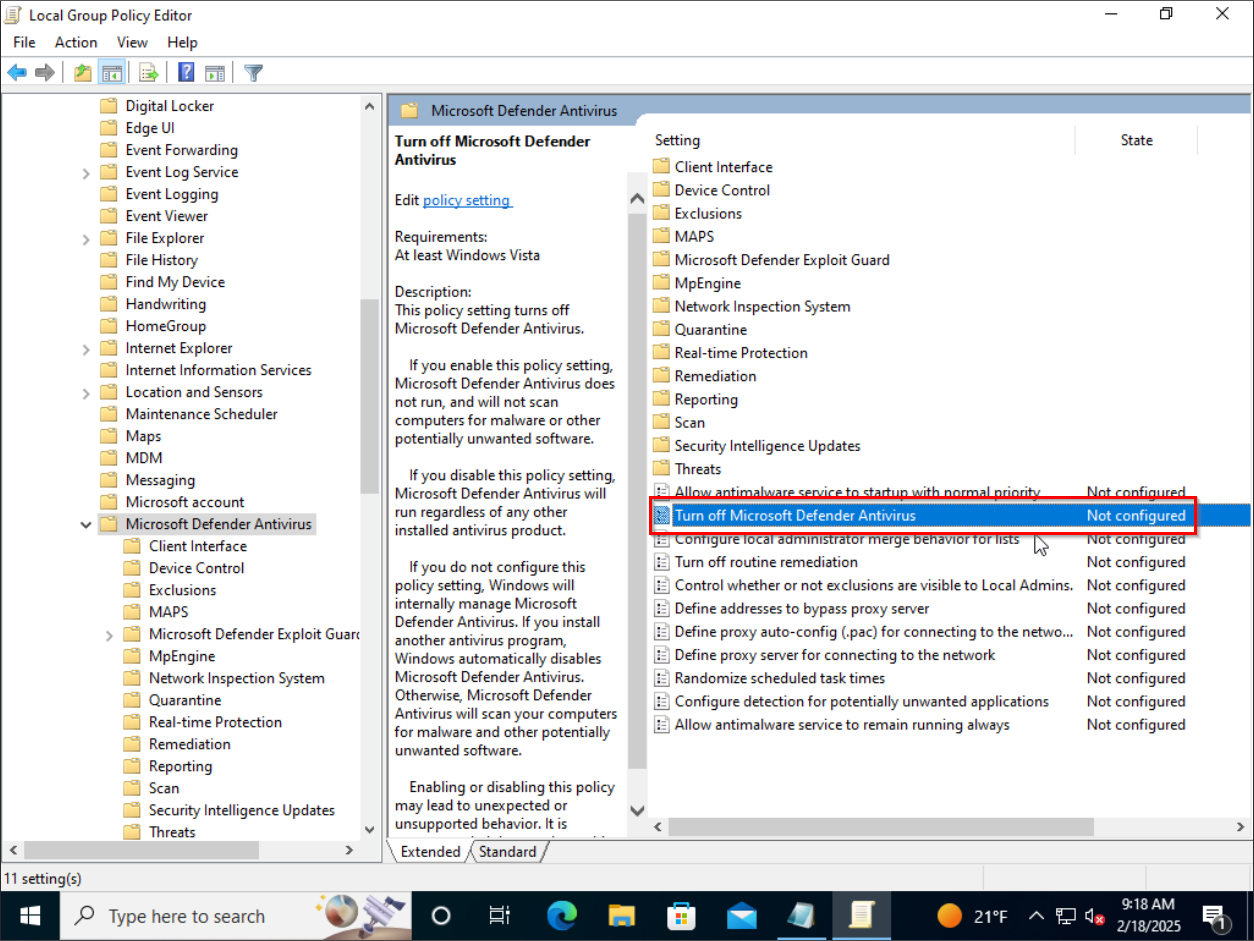1254x941 pixels.
Task: Open Windows Start menu
Action: pyautogui.click(x=29, y=916)
